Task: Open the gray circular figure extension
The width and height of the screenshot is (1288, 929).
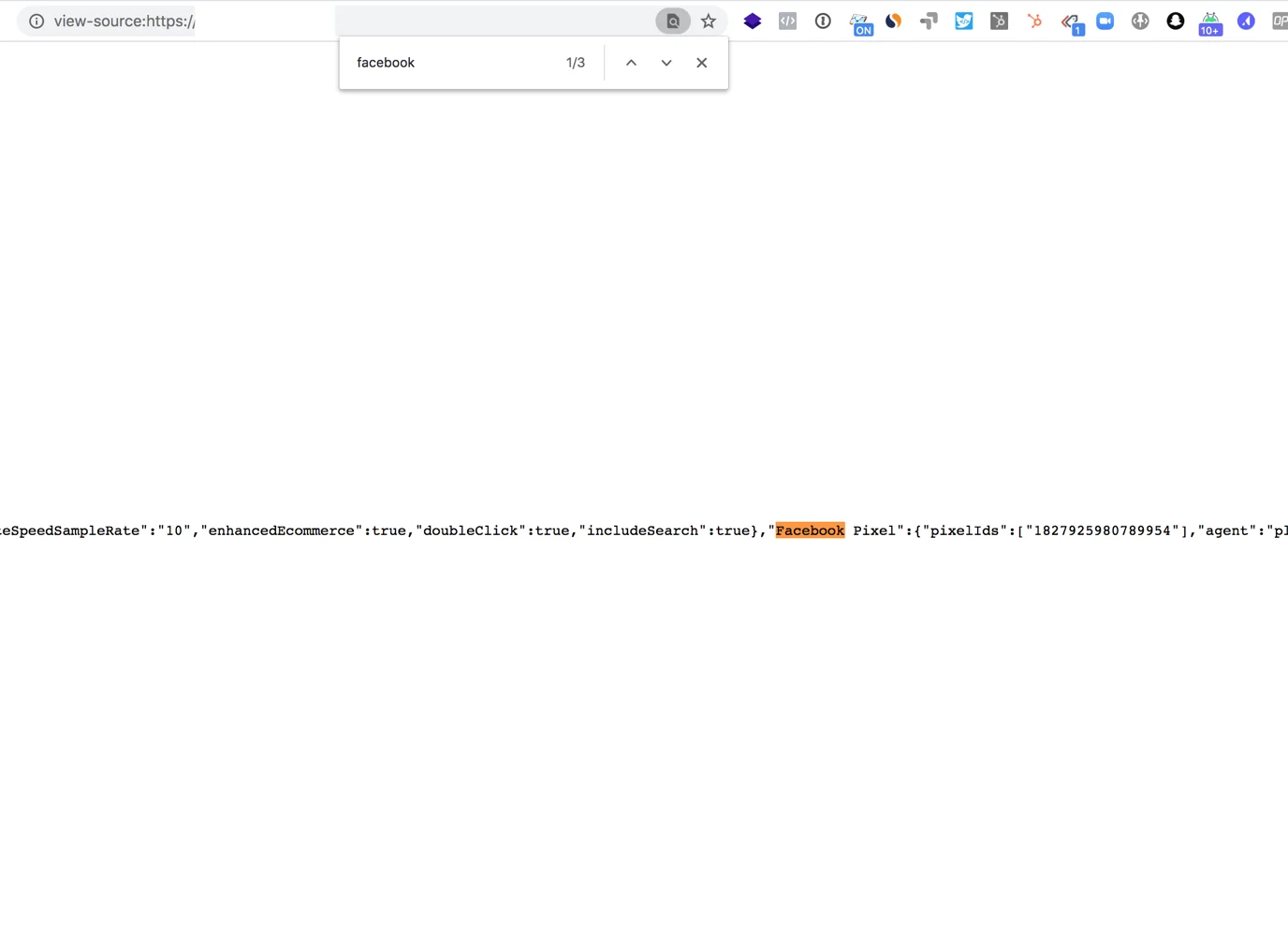Action: pyautogui.click(x=1140, y=21)
